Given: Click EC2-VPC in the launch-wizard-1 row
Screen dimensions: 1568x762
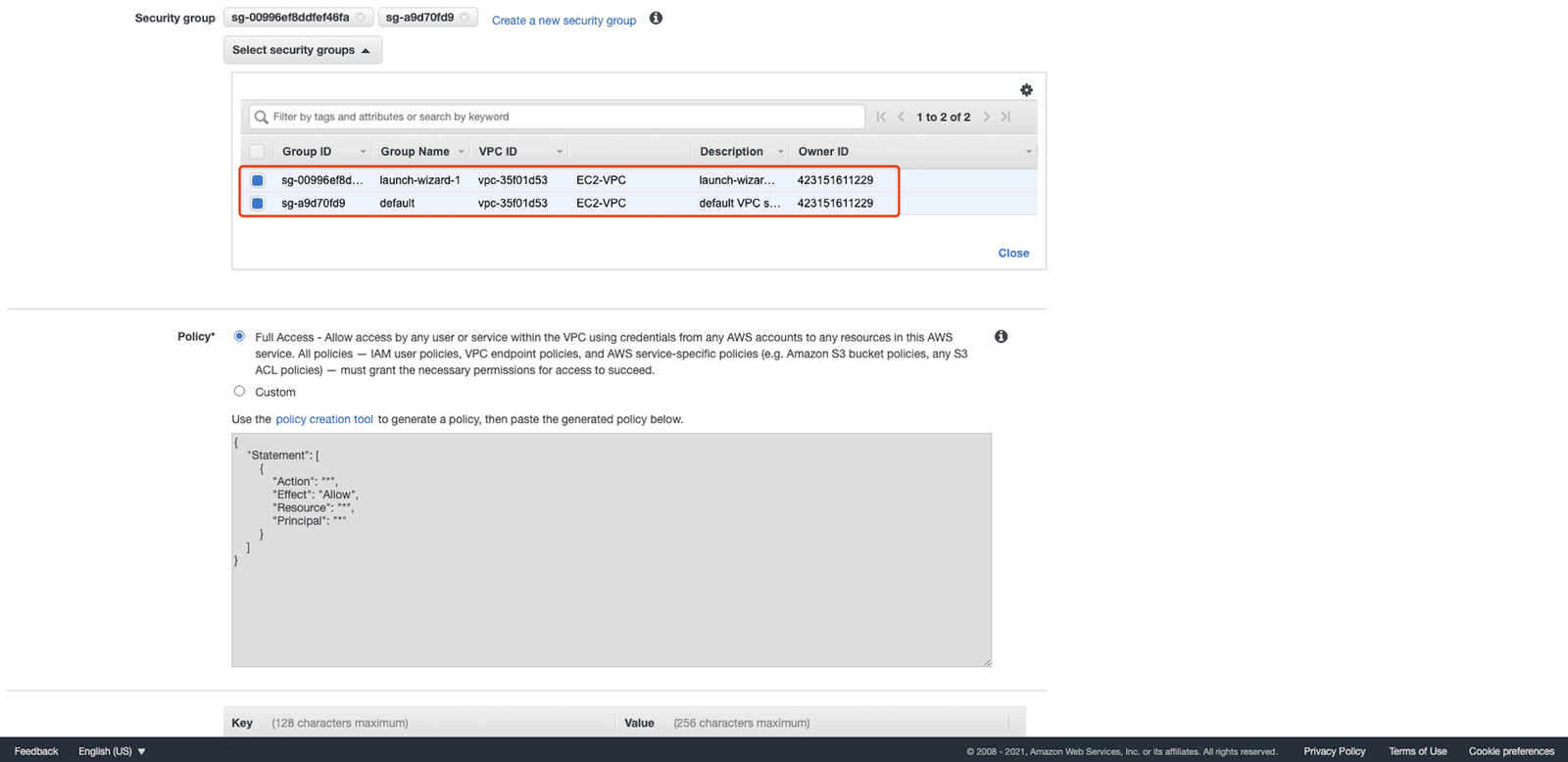Looking at the screenshot, I should (x=601, y=180).
